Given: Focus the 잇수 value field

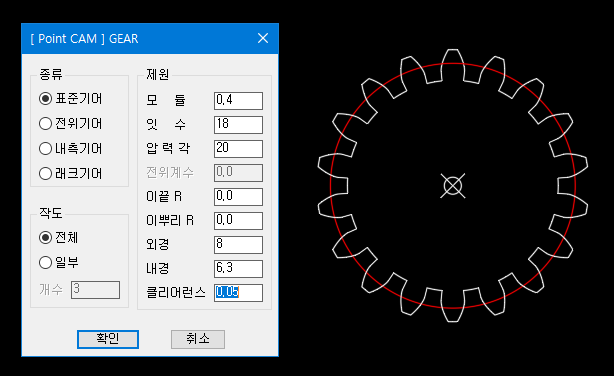Looking at the screenshot, I should coord(238,125).
